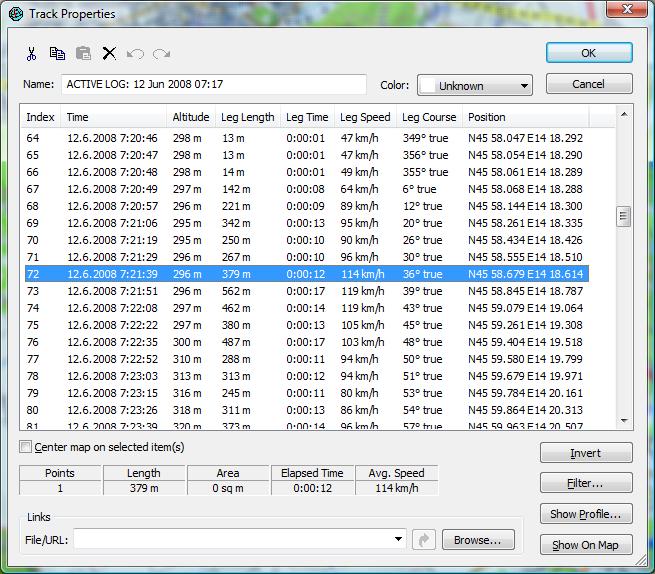Click the Cancel button
This screenshot has height=574, width=655.
point(589,84)
